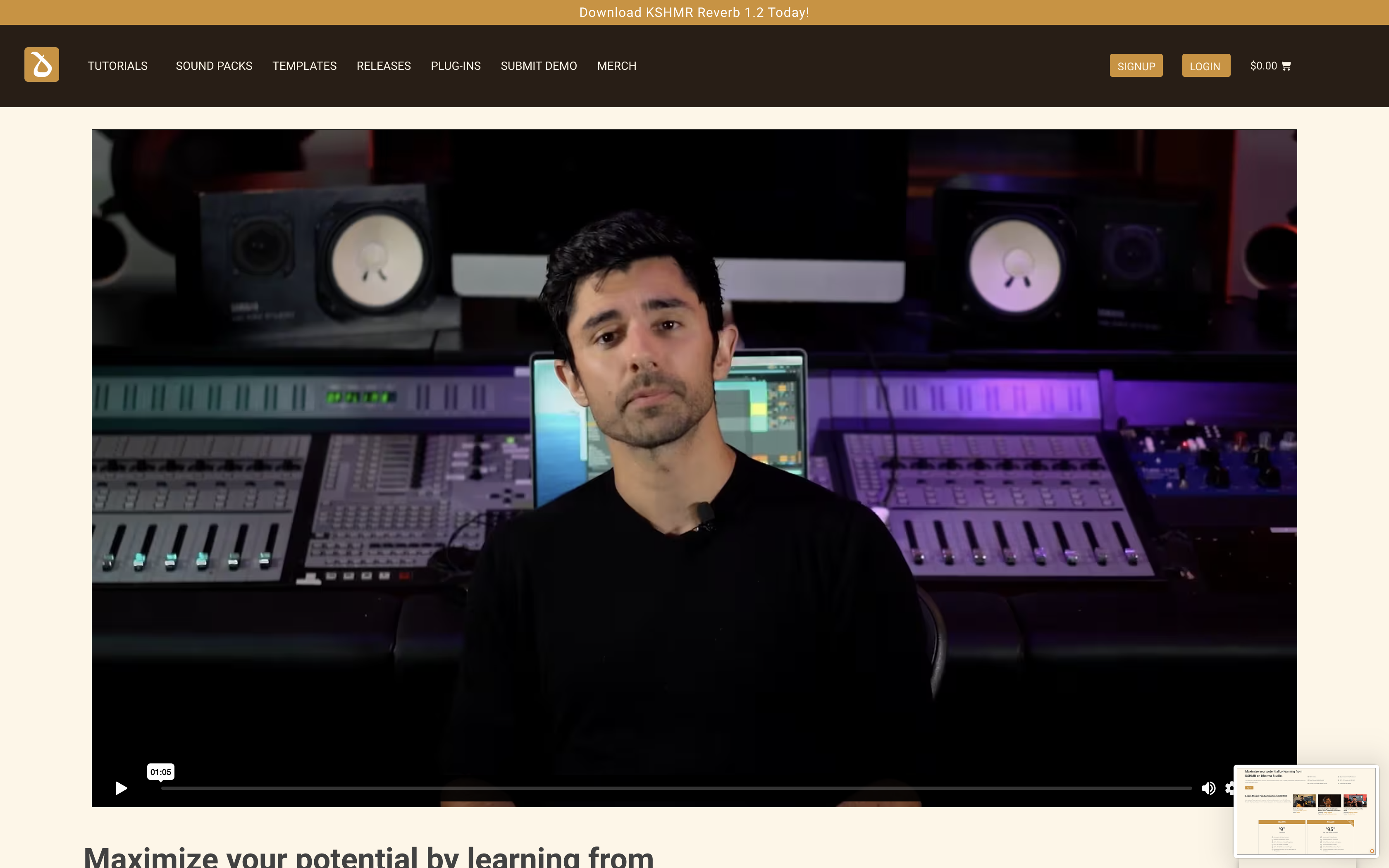Go to SOUND PACKS

[213, 66]
